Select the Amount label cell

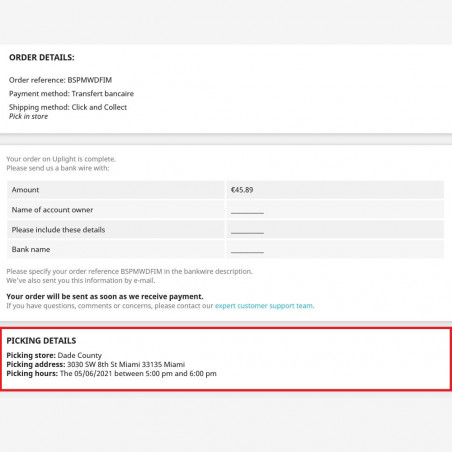coord(116,190)
